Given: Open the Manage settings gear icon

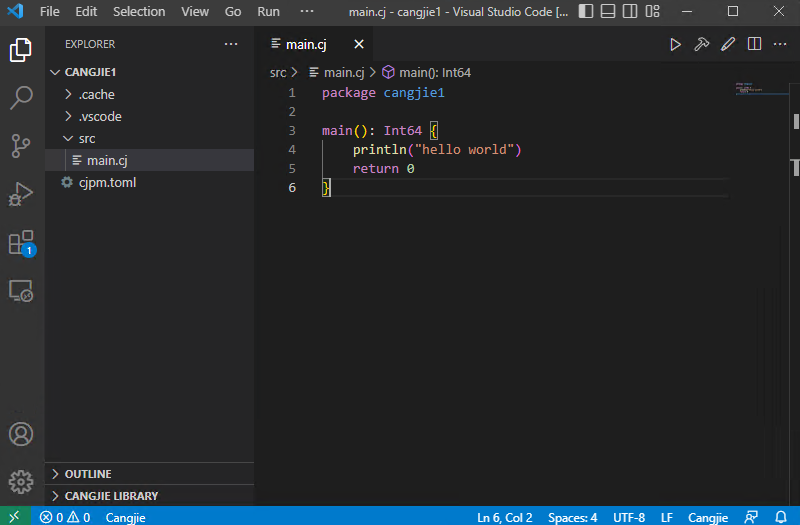Looking at the screenshot, I should [21, 482].
